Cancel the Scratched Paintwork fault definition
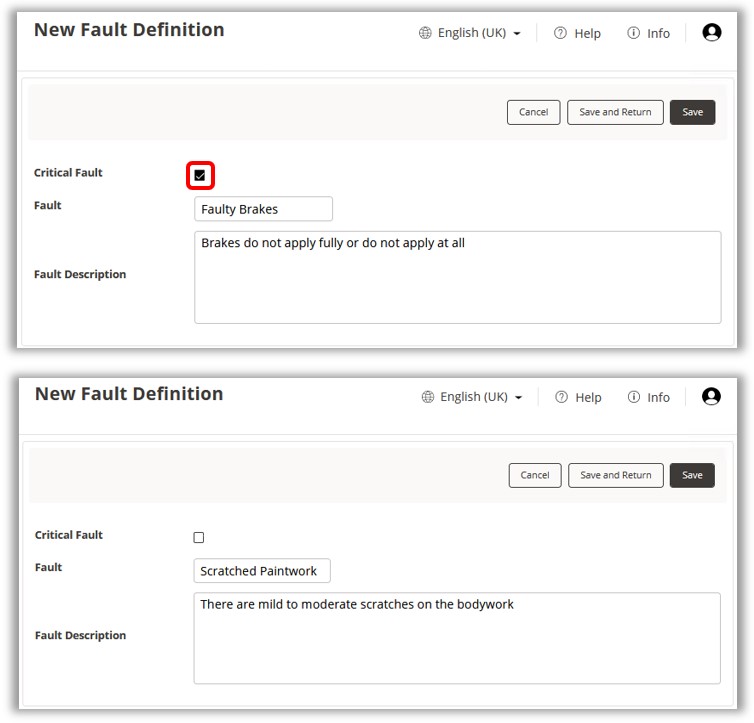754x723 pixels. click(x=535, y=475)
